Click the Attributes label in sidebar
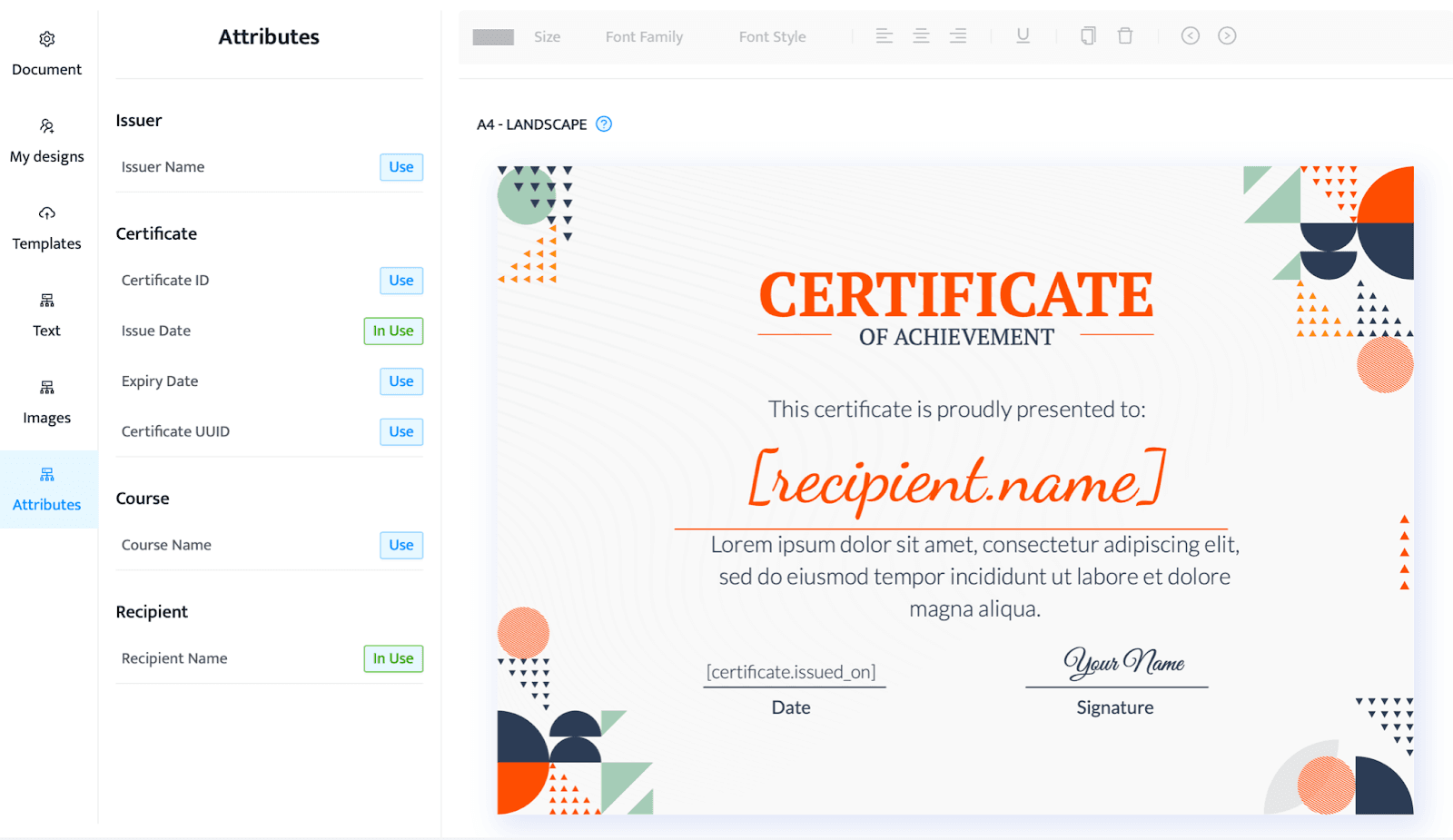The width and height of the screenshot is (1453, 840). pos(47,505)
